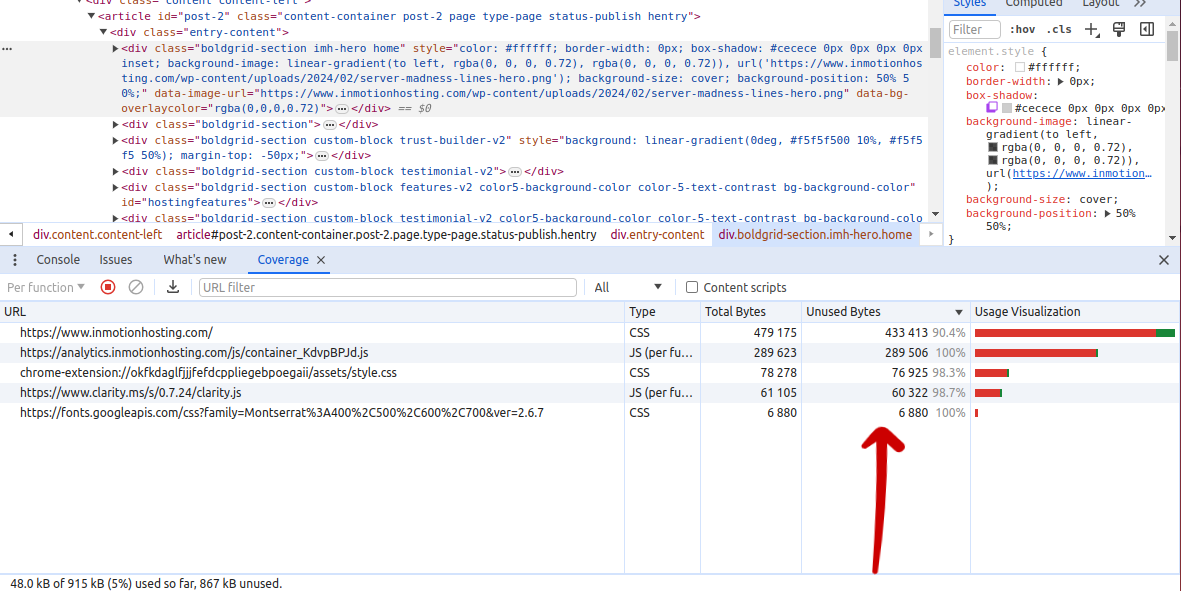The width and height of the screenshot is (1181, 591).
Task: Open the All type filter dropdown
Action: (x=627, y=287)
